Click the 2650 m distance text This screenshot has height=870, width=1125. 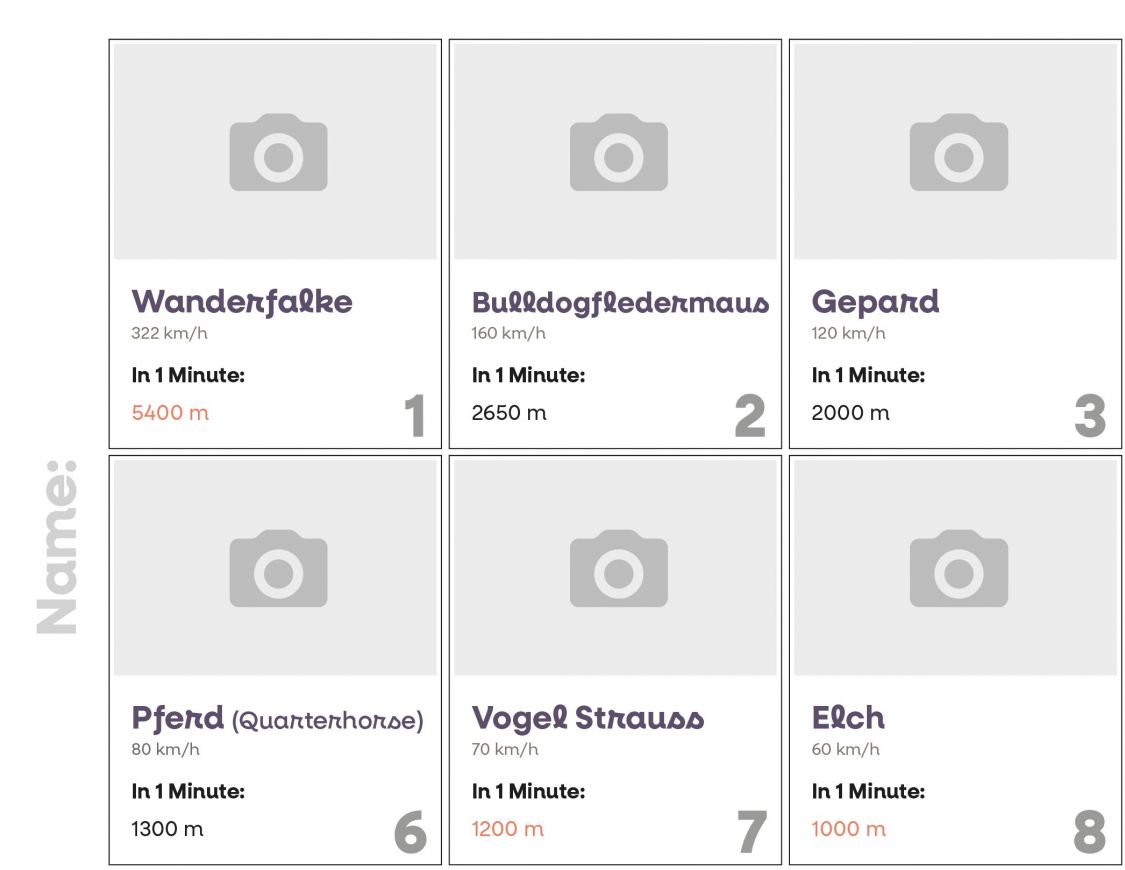pos(509,412)
